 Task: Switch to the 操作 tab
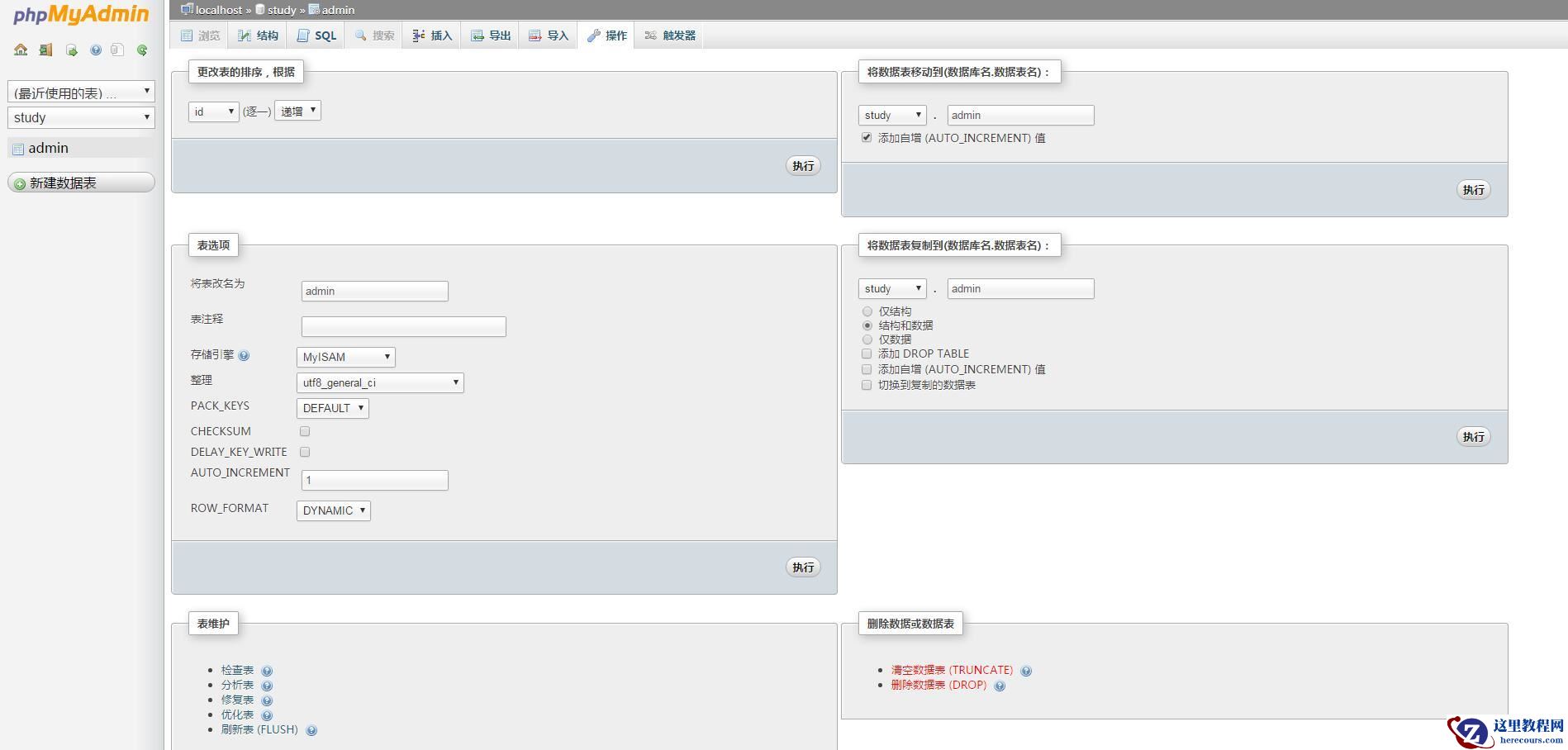click(x=606, y=36)
